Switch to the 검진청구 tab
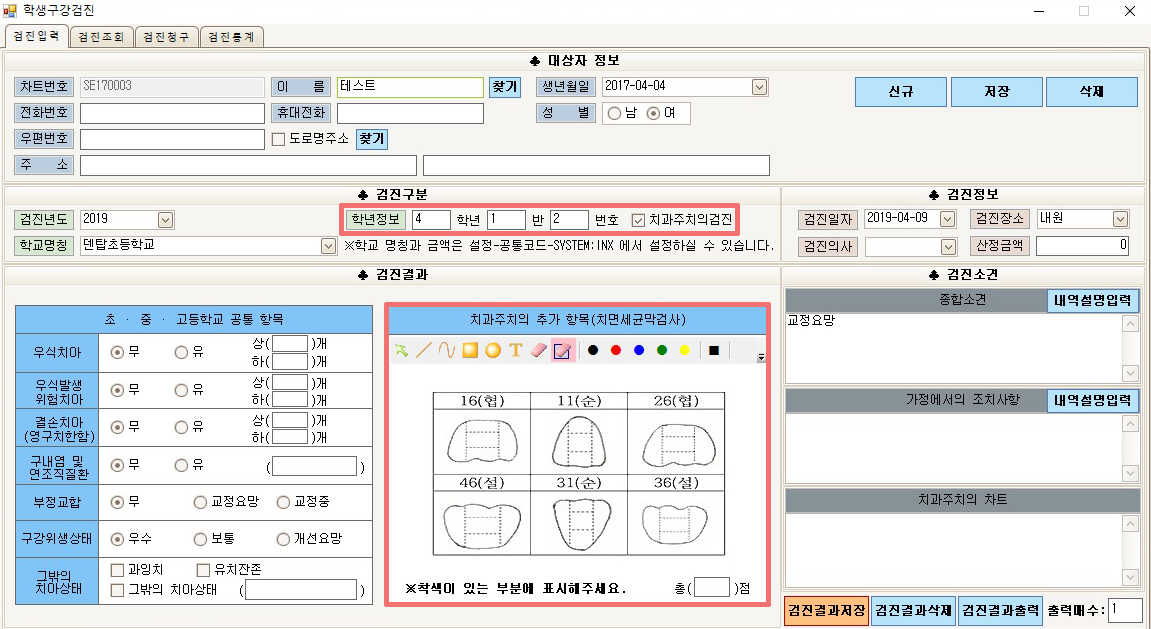Image resolution: width=1151 pixels, height=629 pixels. click(x=166, y=37)
